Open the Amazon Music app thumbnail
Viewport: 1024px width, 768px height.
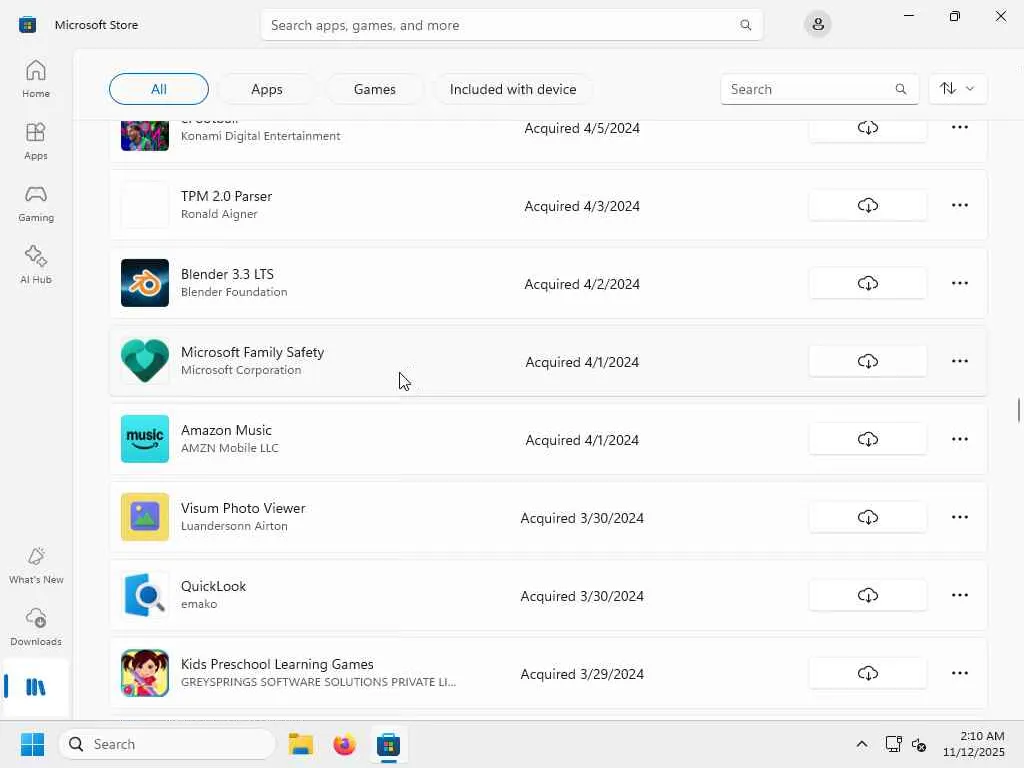(x=145, y=439)
